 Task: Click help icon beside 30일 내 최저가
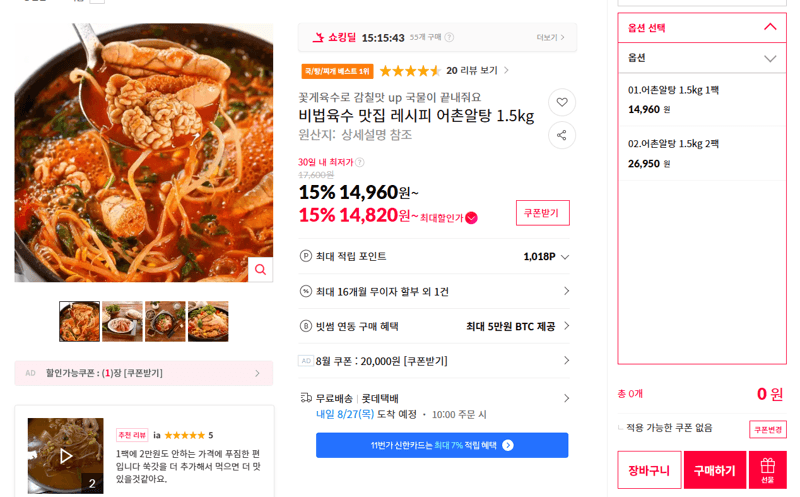(360, 162)
